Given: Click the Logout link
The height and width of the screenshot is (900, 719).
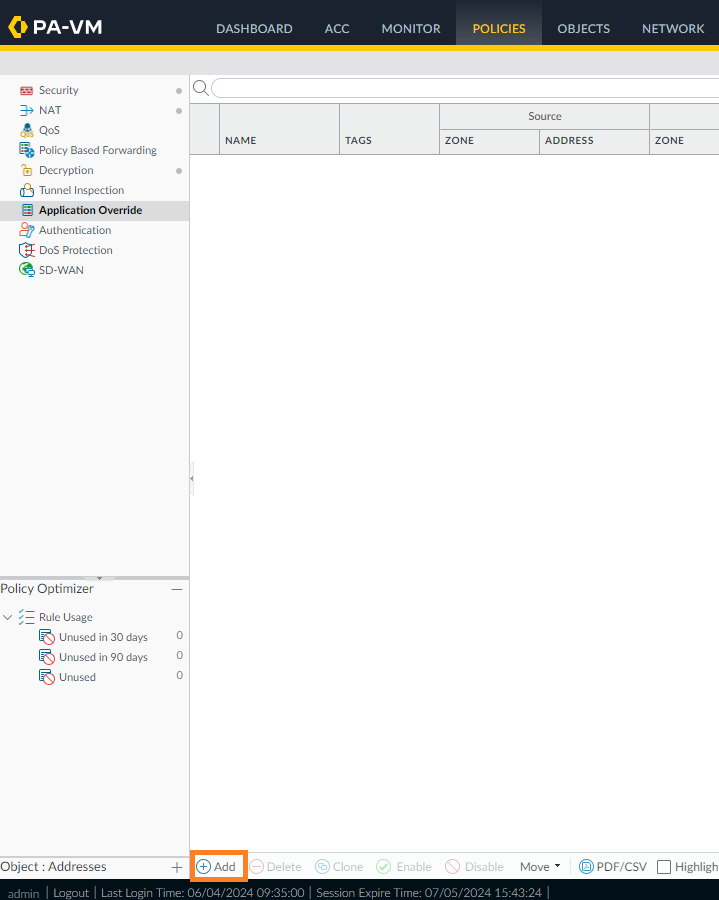Looking at the screenshot, I should point(71,892).
